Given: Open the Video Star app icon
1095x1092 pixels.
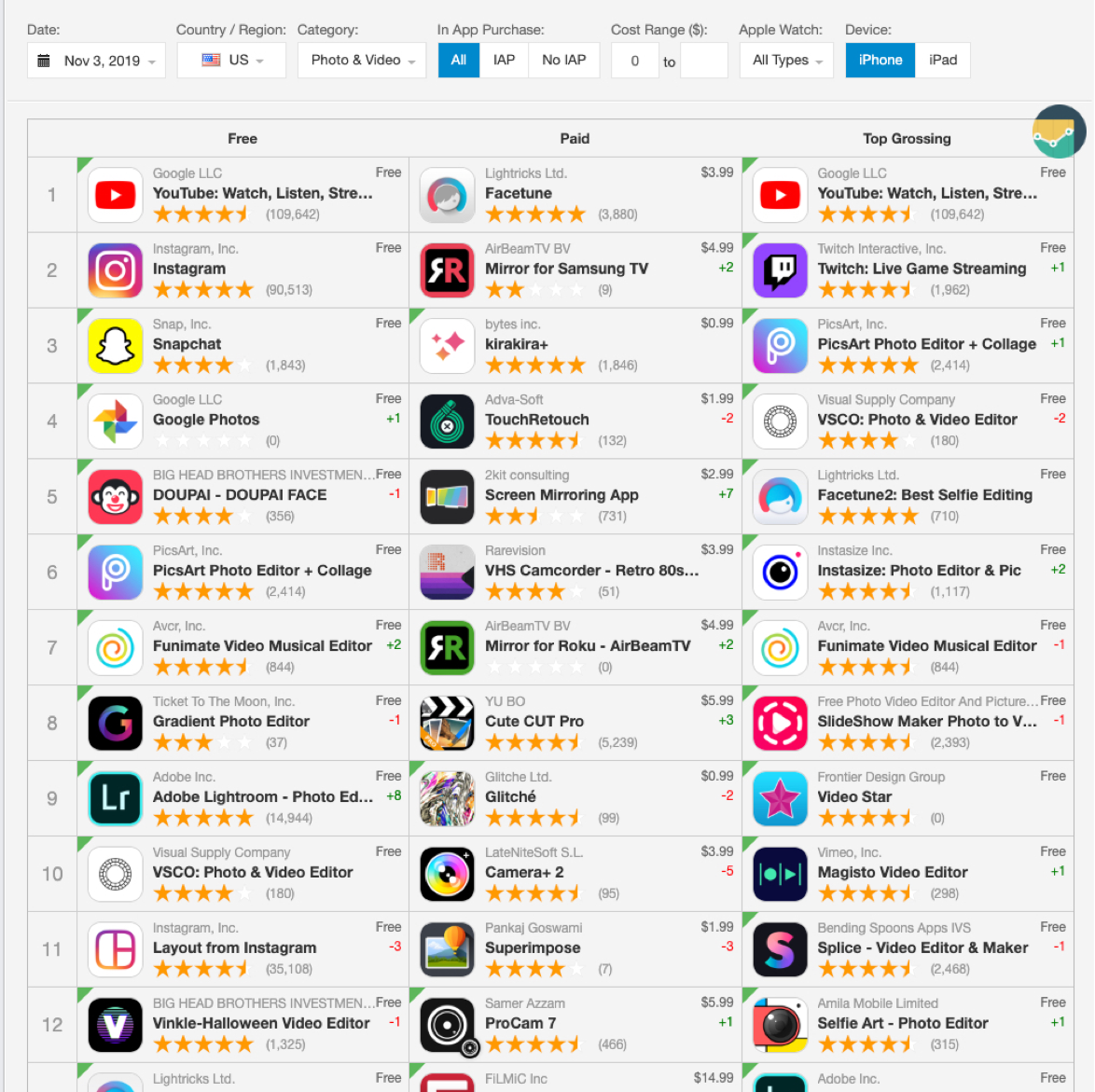Looking at the screenshot, I should (780, 798).
